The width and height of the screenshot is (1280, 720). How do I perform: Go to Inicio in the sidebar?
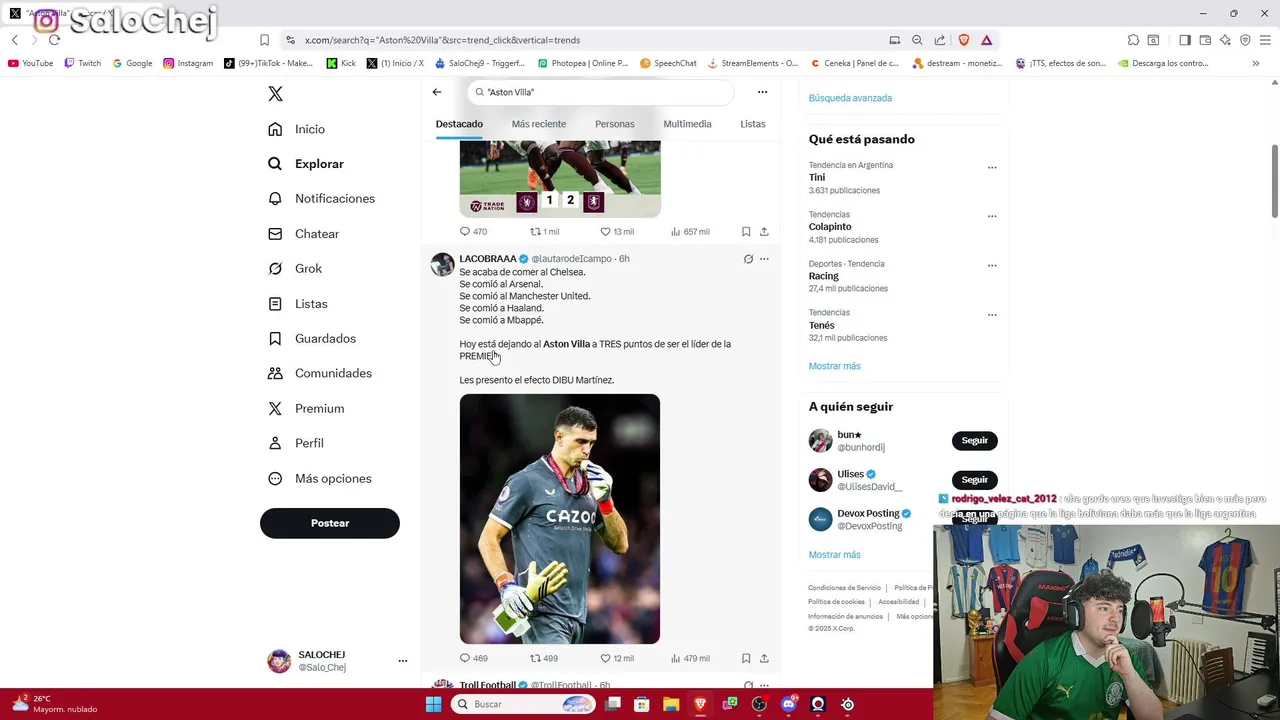[297, 129]
